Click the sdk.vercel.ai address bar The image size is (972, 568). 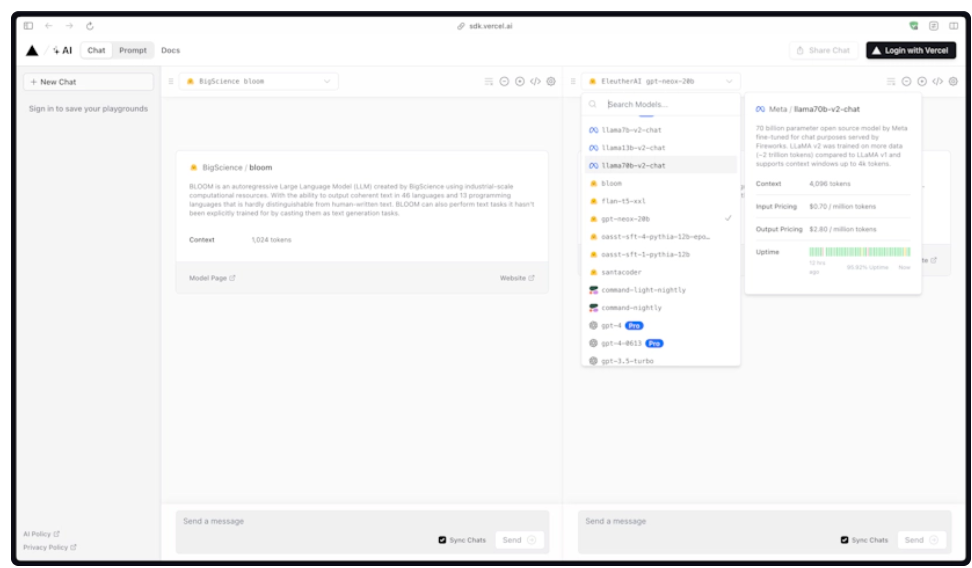[485, 26]
